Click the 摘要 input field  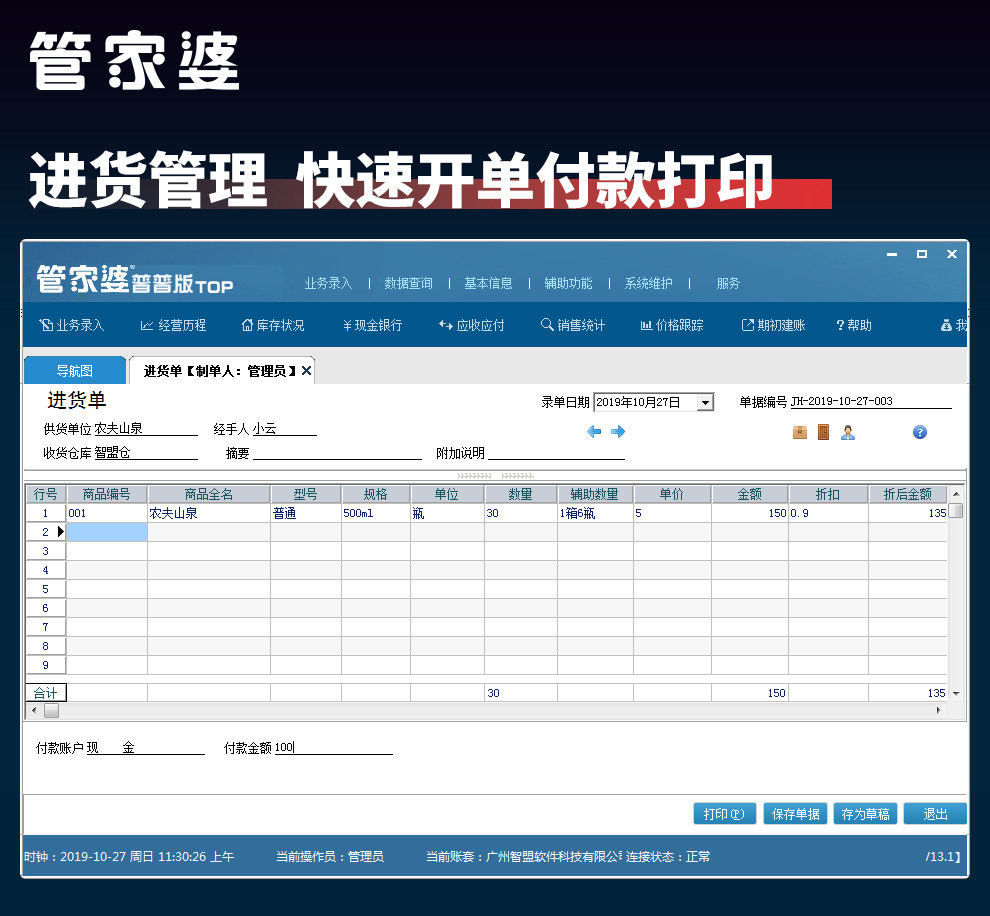pyautogui.click(x=337, y=453)
